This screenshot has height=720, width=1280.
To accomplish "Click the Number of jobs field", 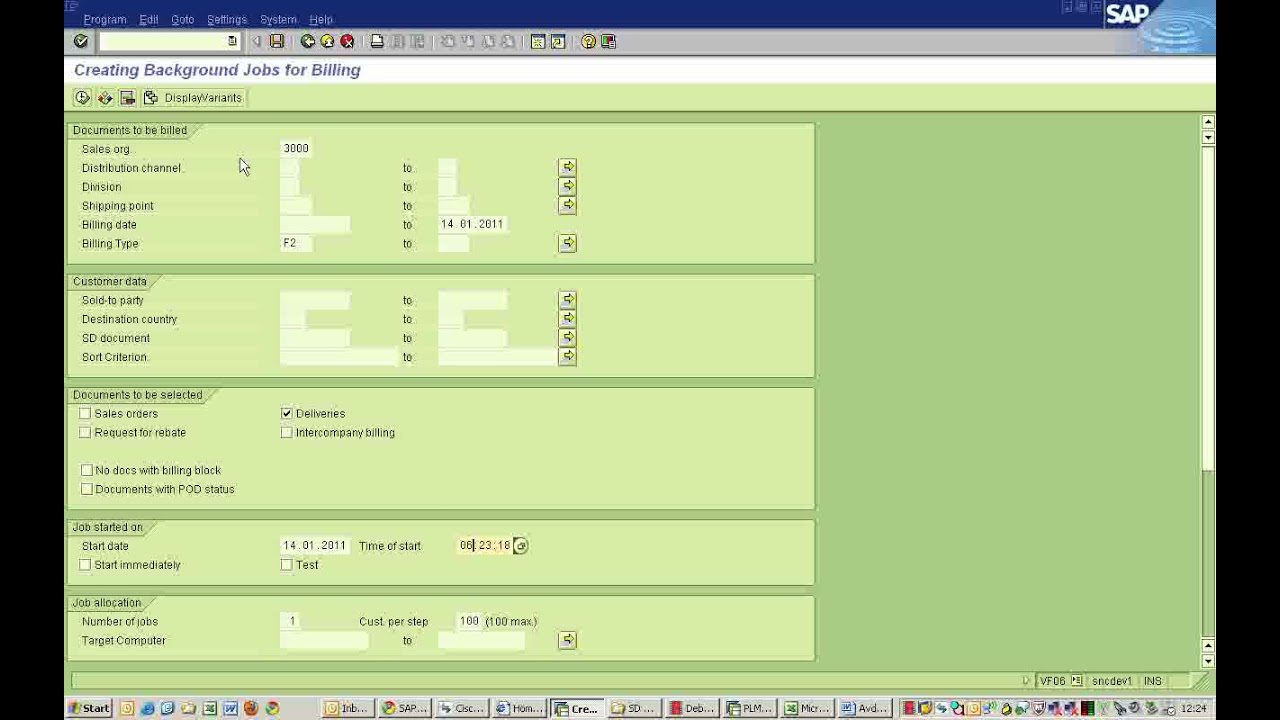I will click(292, 621).
